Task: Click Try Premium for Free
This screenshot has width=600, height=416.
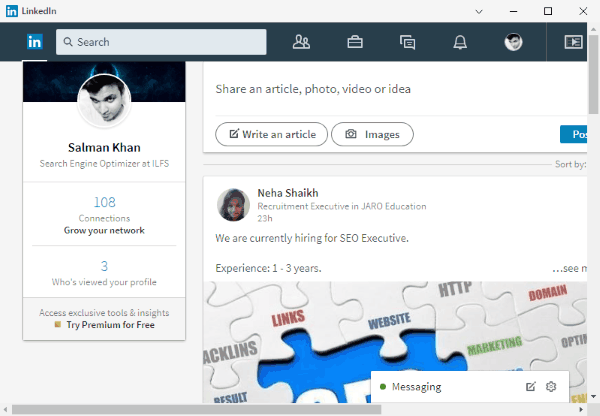Action: [110, 325]
